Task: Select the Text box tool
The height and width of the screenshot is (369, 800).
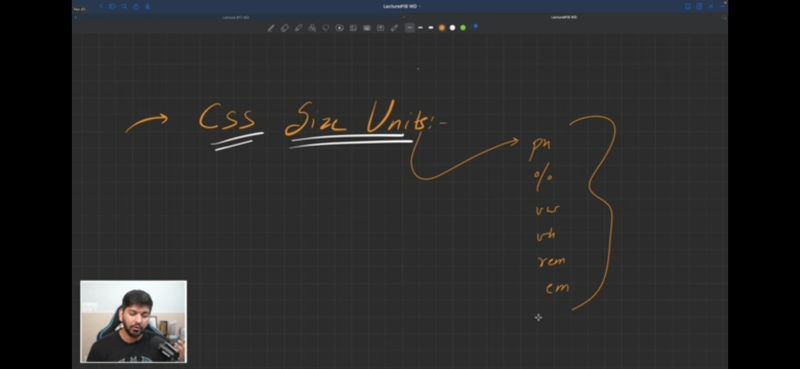Action: [380, 28]
